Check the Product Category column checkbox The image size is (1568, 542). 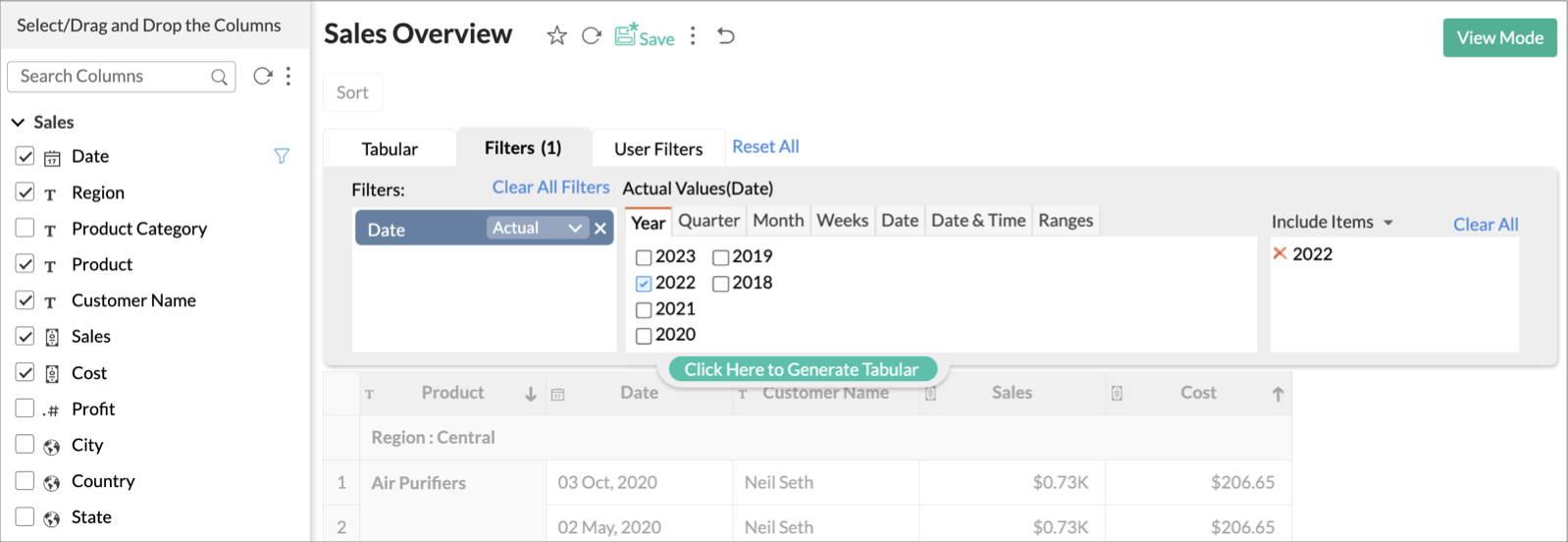pos(26,228)
